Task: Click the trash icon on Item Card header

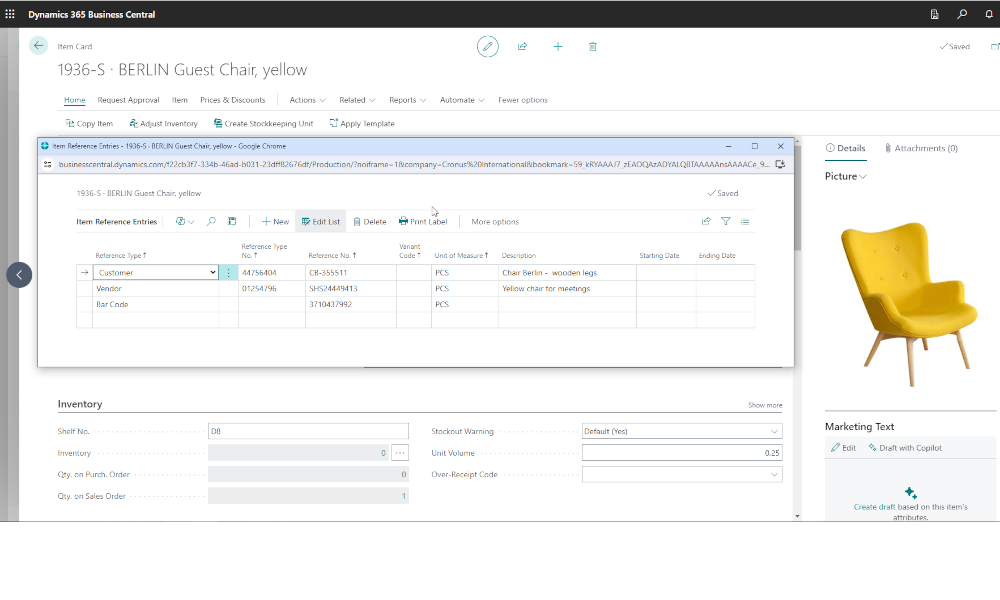Action: 592,47
